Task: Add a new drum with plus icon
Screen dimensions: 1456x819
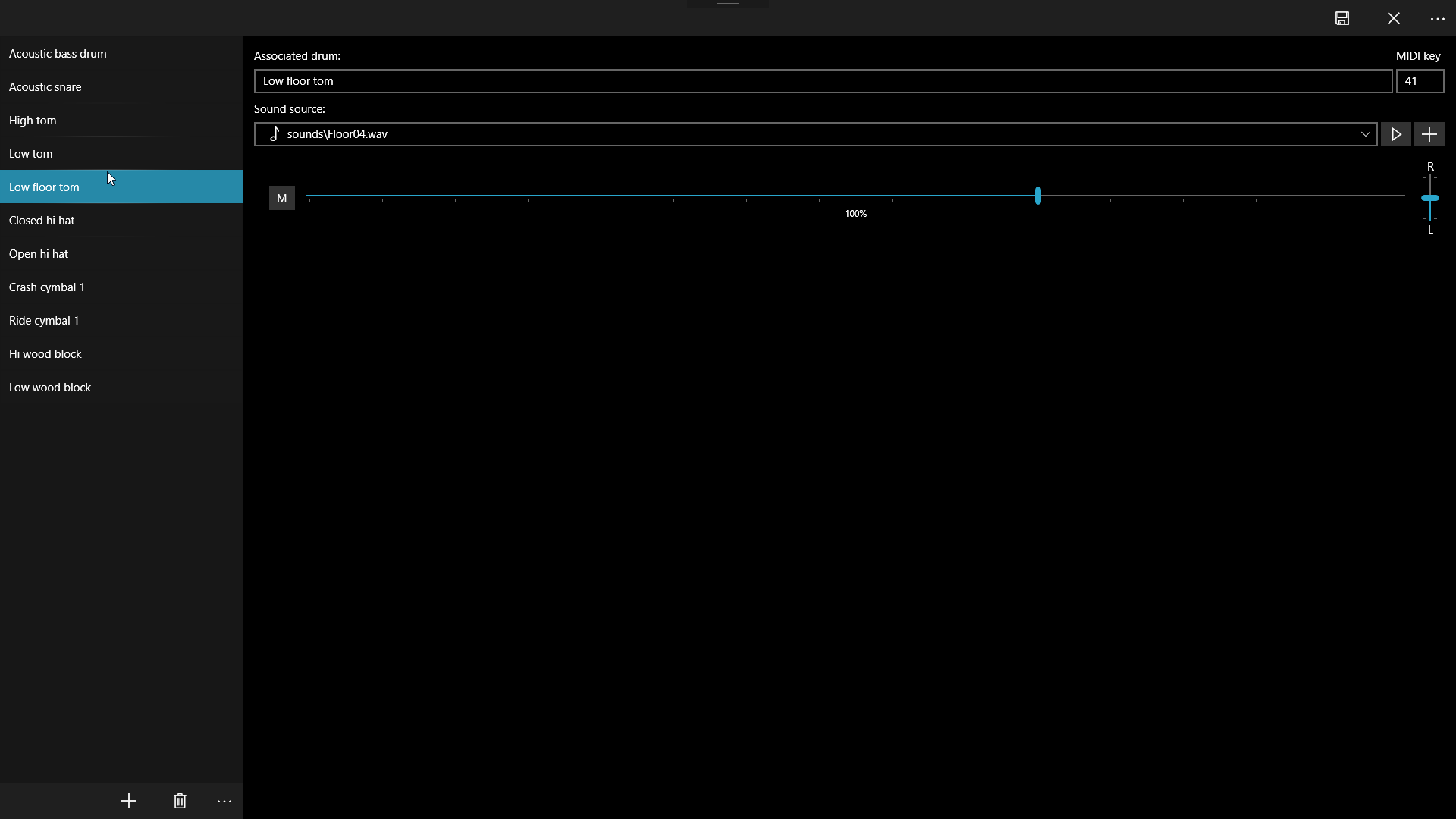Action: [129, 801]
